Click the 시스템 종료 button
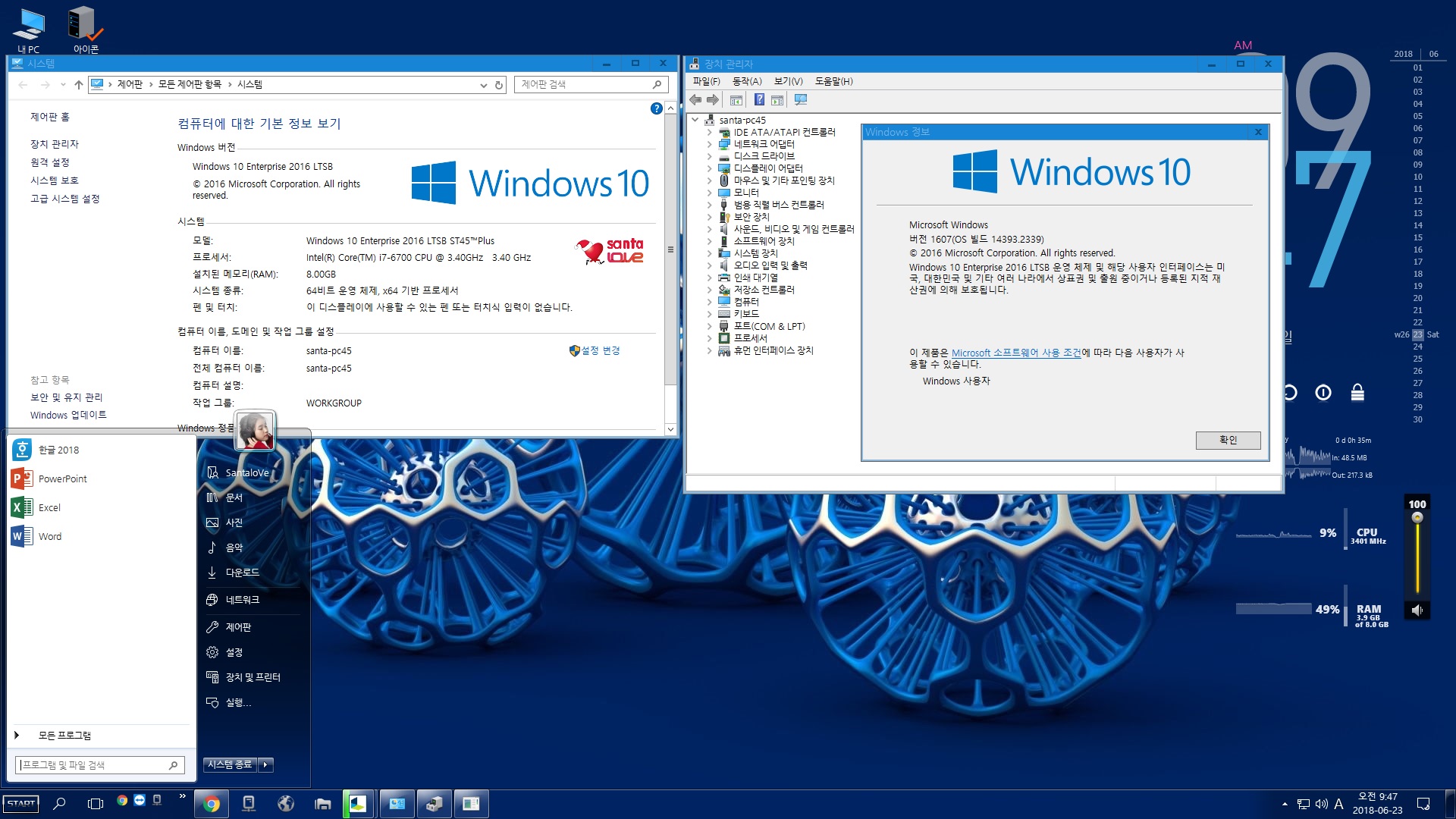Image resolution: width=1456 pixels, height=819 pixels. [x=230, y=764]
